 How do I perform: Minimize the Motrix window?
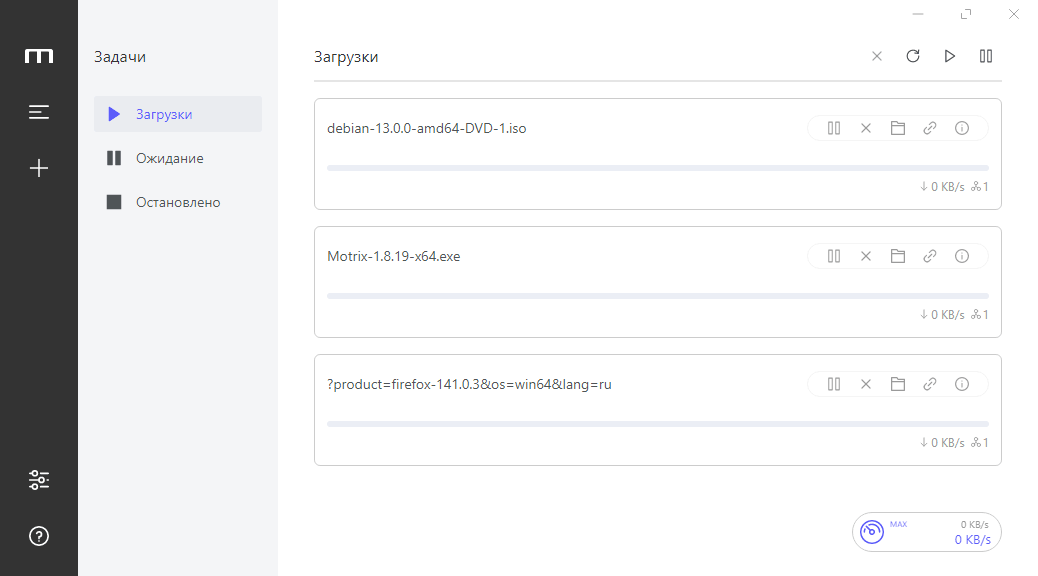[x=918, y=14]
